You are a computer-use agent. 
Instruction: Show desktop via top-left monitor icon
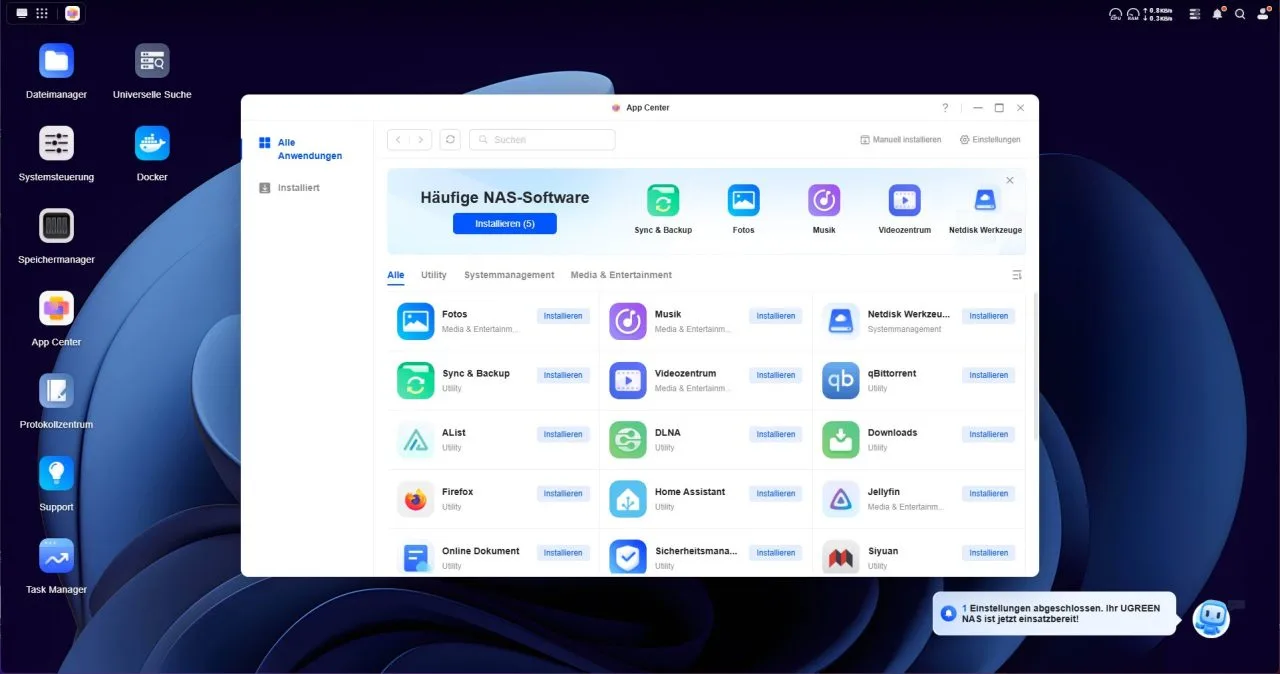pyautogui.click(x=22, y=13)
